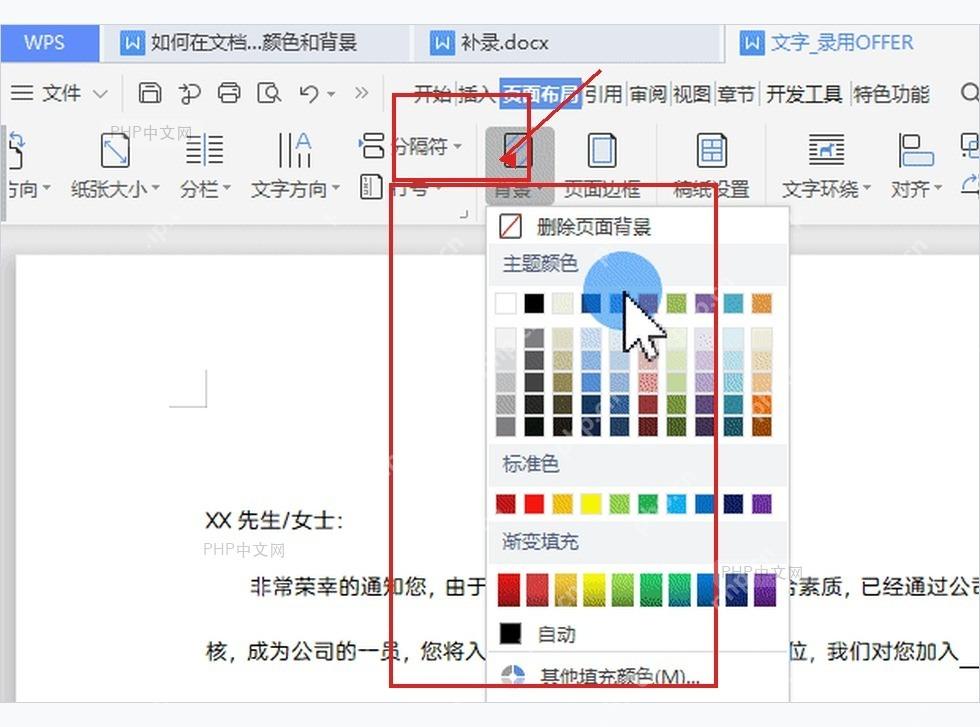Click the page border (页面边框) icon
980x727 pixels.
point(602,150)
